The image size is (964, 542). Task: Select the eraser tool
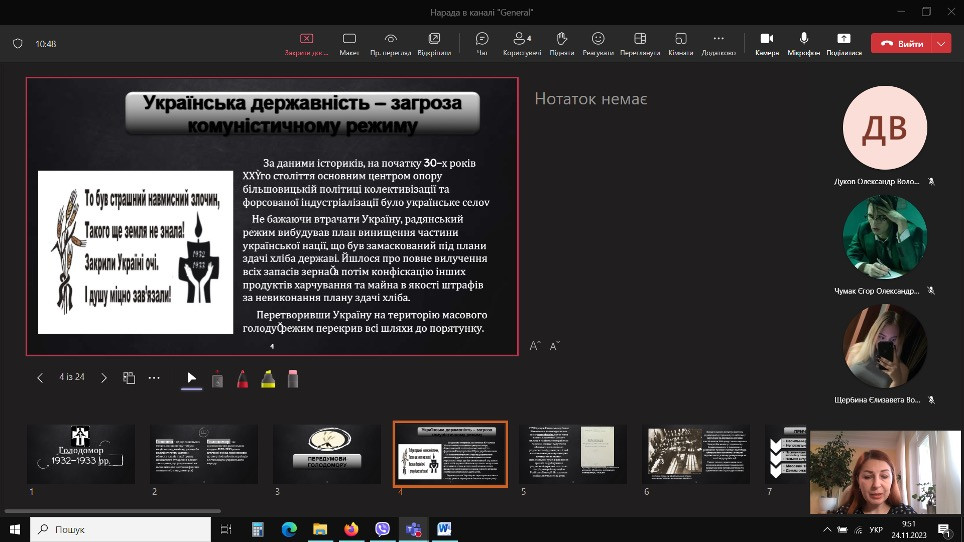293,379
